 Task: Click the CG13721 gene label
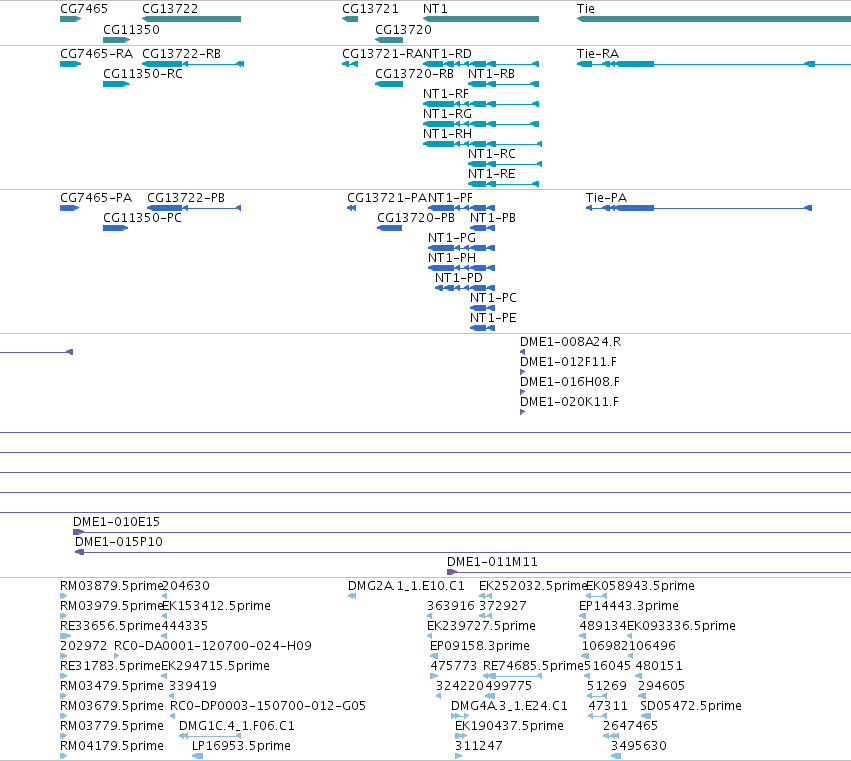[x=370, y=9]
